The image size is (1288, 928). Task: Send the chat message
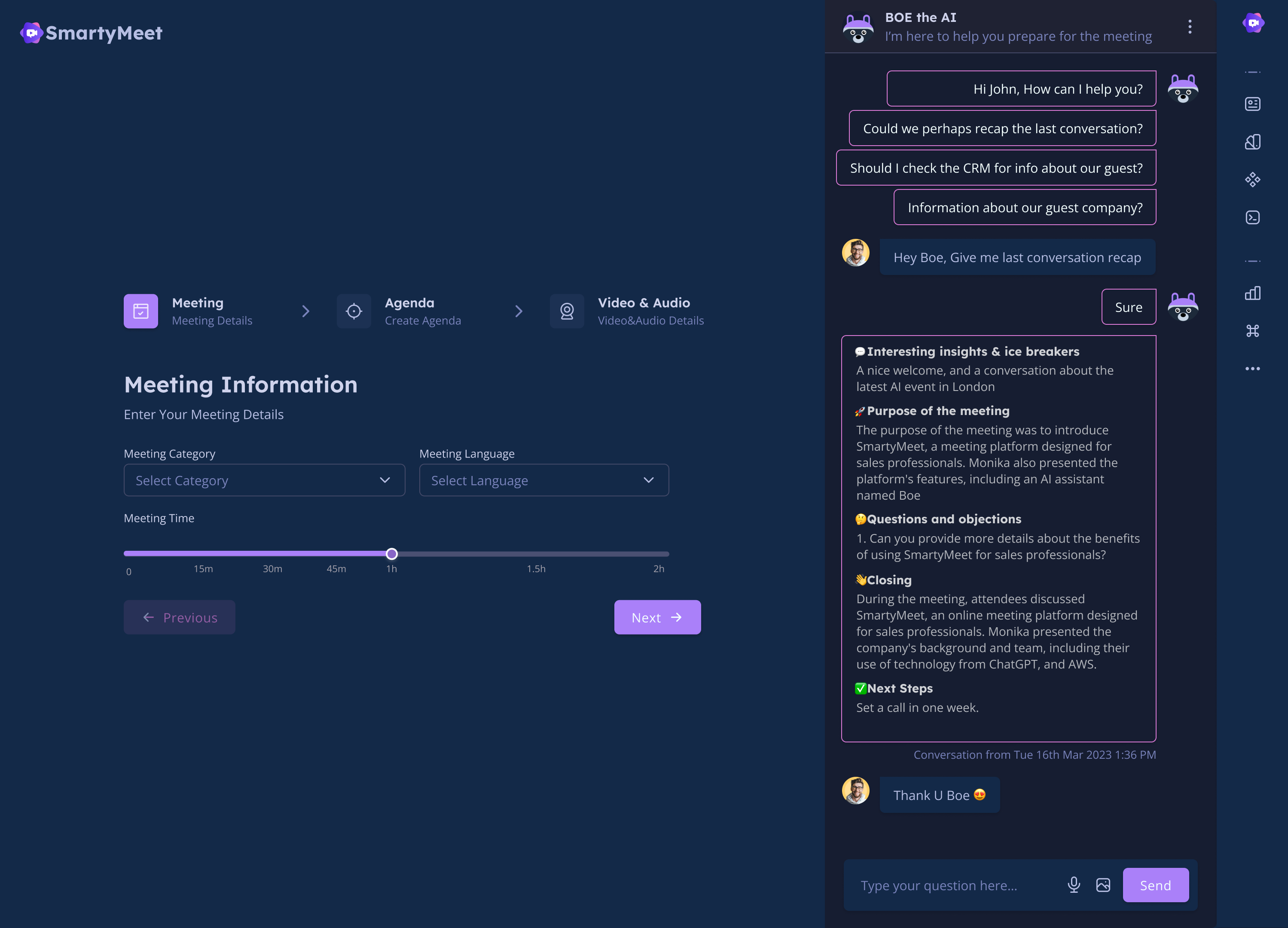[1155, 885]
